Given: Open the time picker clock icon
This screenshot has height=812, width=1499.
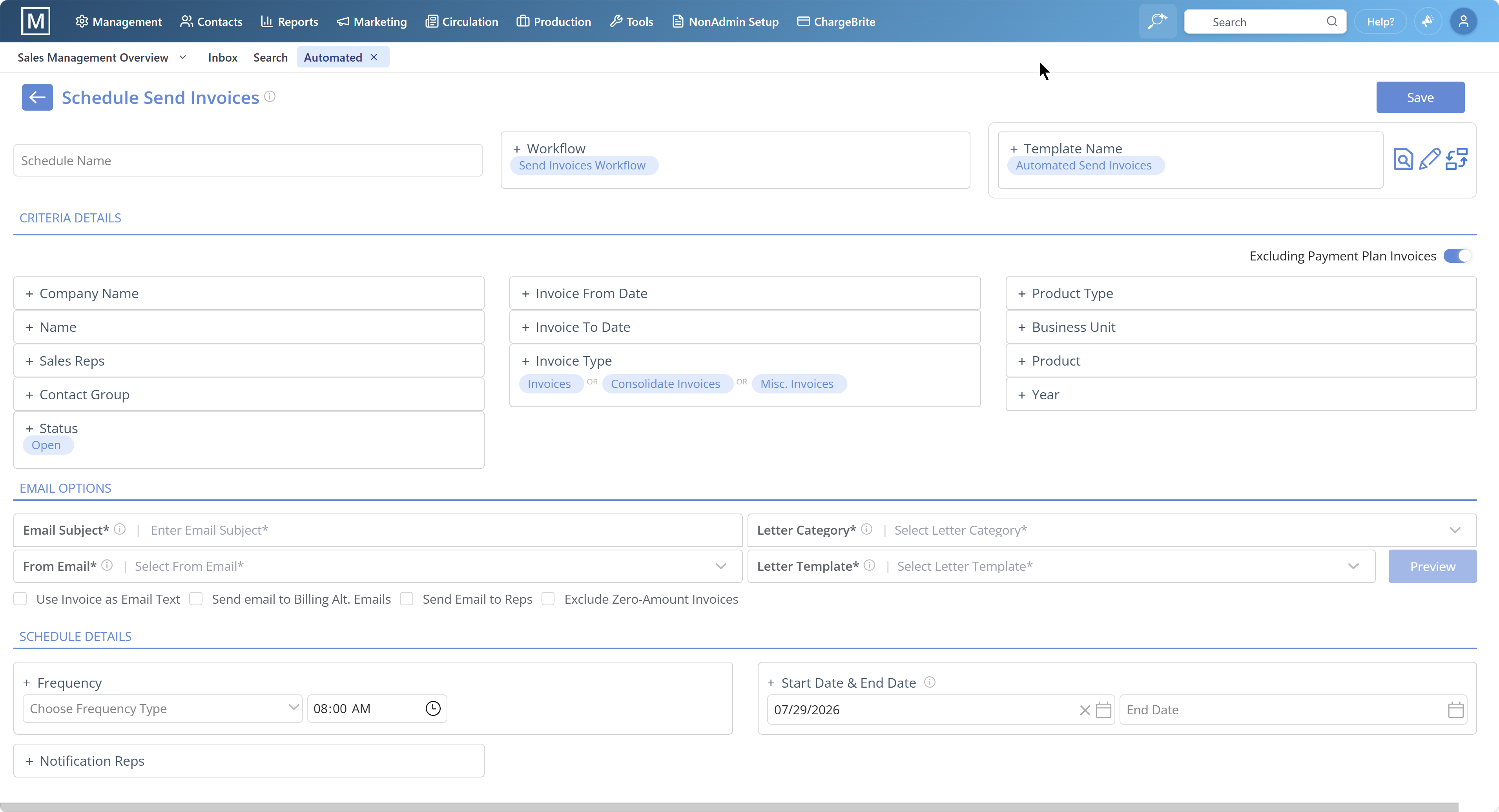Looking at the screenshot, I should [433, 708].
